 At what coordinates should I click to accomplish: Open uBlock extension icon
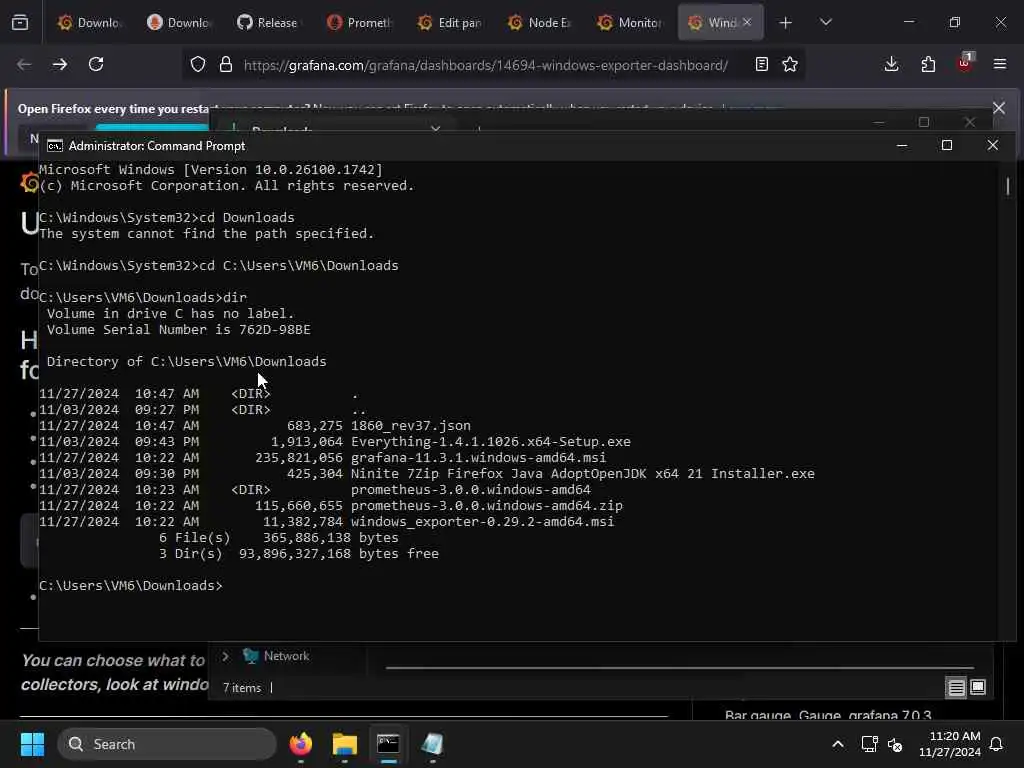click(x=965, y=63)
